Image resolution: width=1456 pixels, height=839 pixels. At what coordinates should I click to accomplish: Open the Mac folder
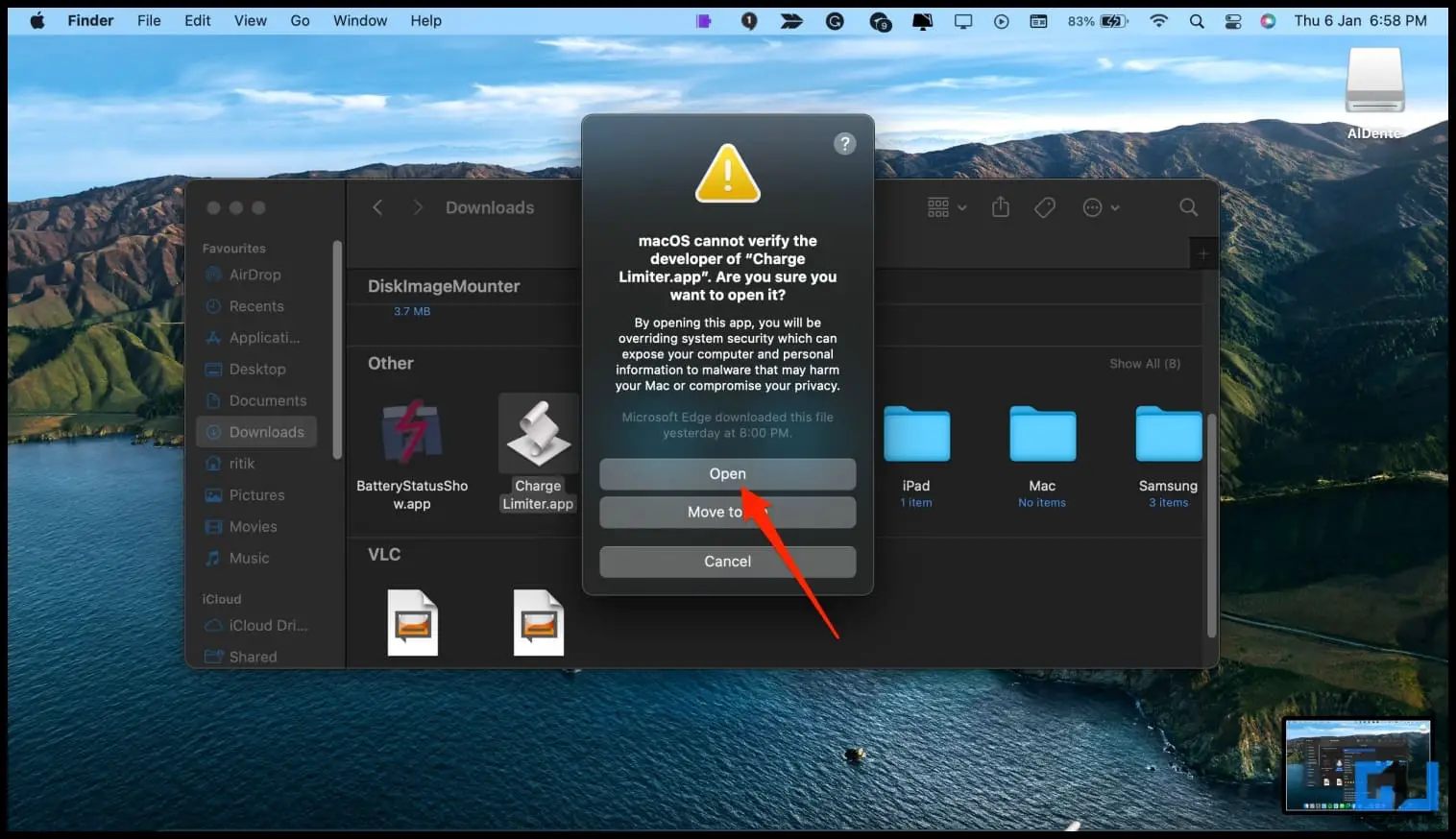pos(1042,433)
